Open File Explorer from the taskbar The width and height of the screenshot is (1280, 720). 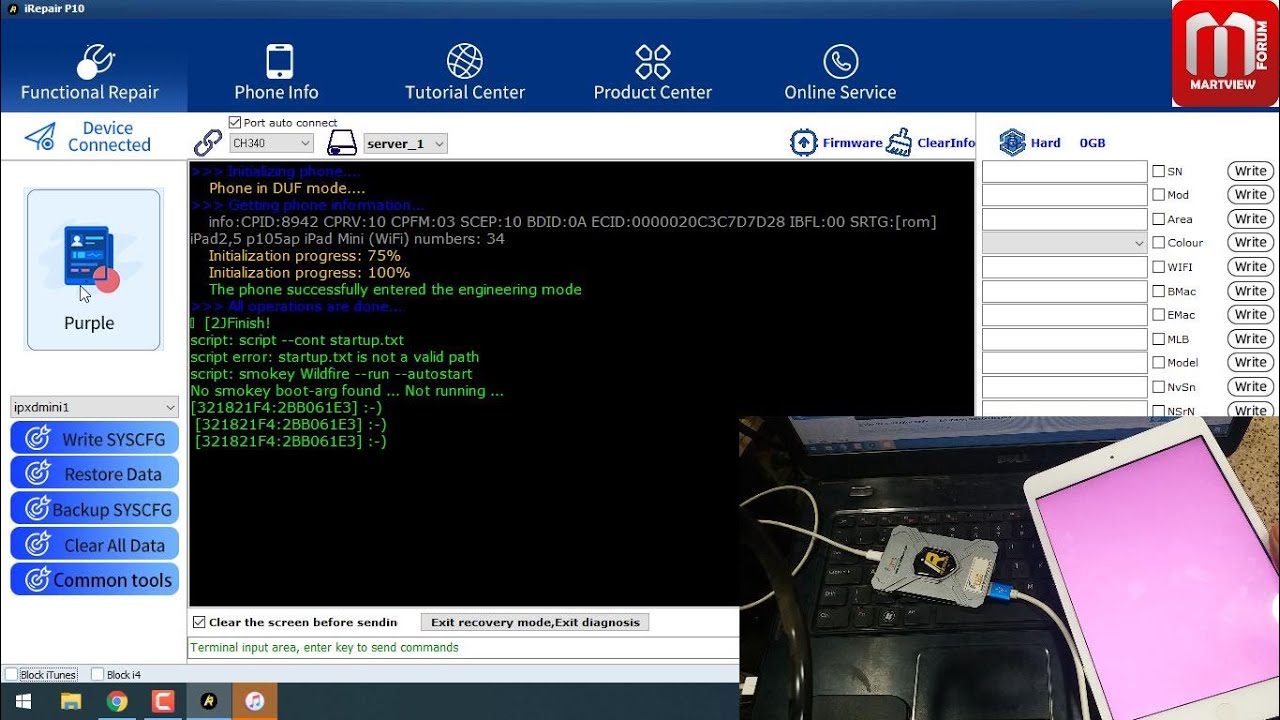tap(70, 702)
